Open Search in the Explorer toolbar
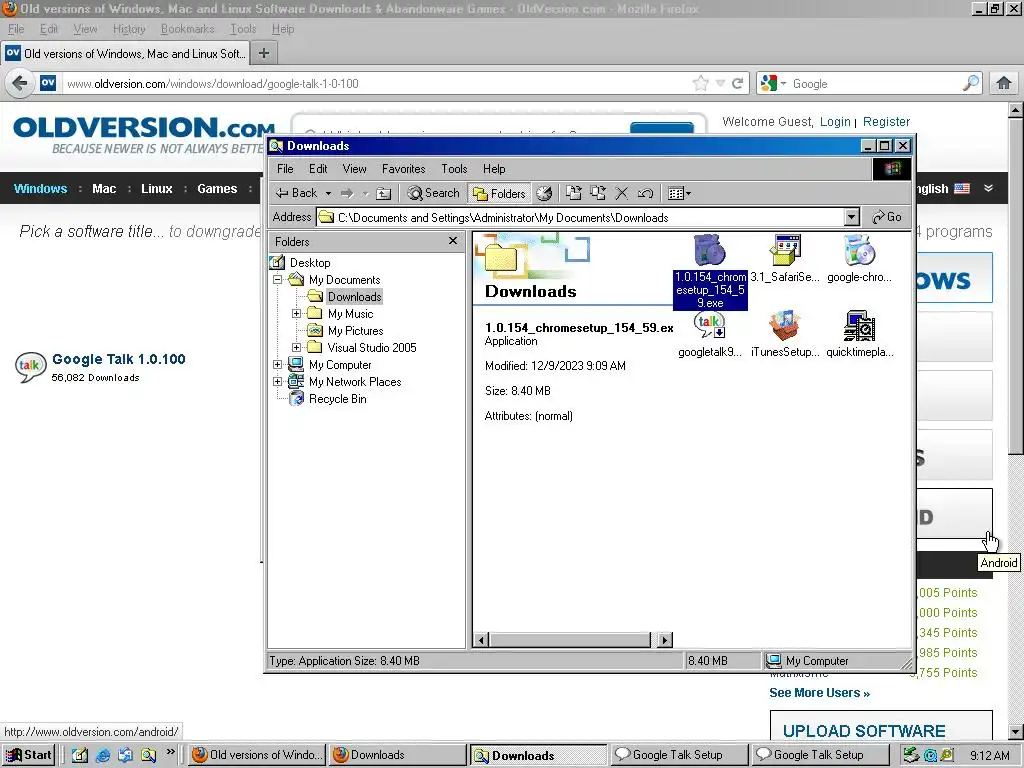This screenshot has width=1024, height=768. coord(434,193)
